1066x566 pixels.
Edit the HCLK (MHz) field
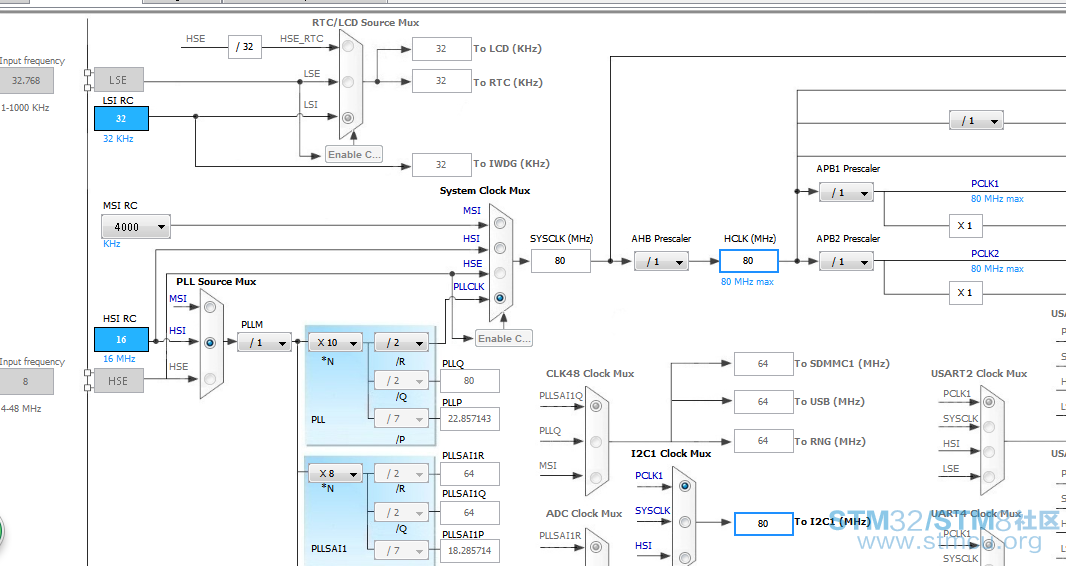[x=749, y=260]
